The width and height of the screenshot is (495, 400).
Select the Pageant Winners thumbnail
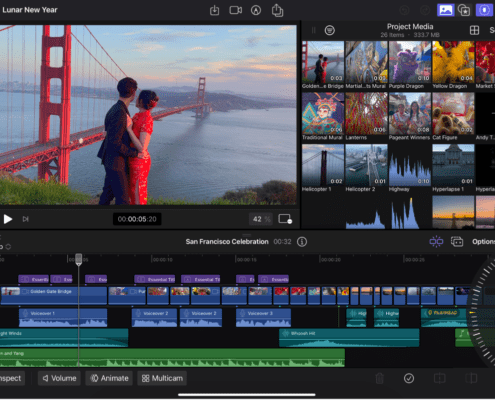(x=410, y=113)
